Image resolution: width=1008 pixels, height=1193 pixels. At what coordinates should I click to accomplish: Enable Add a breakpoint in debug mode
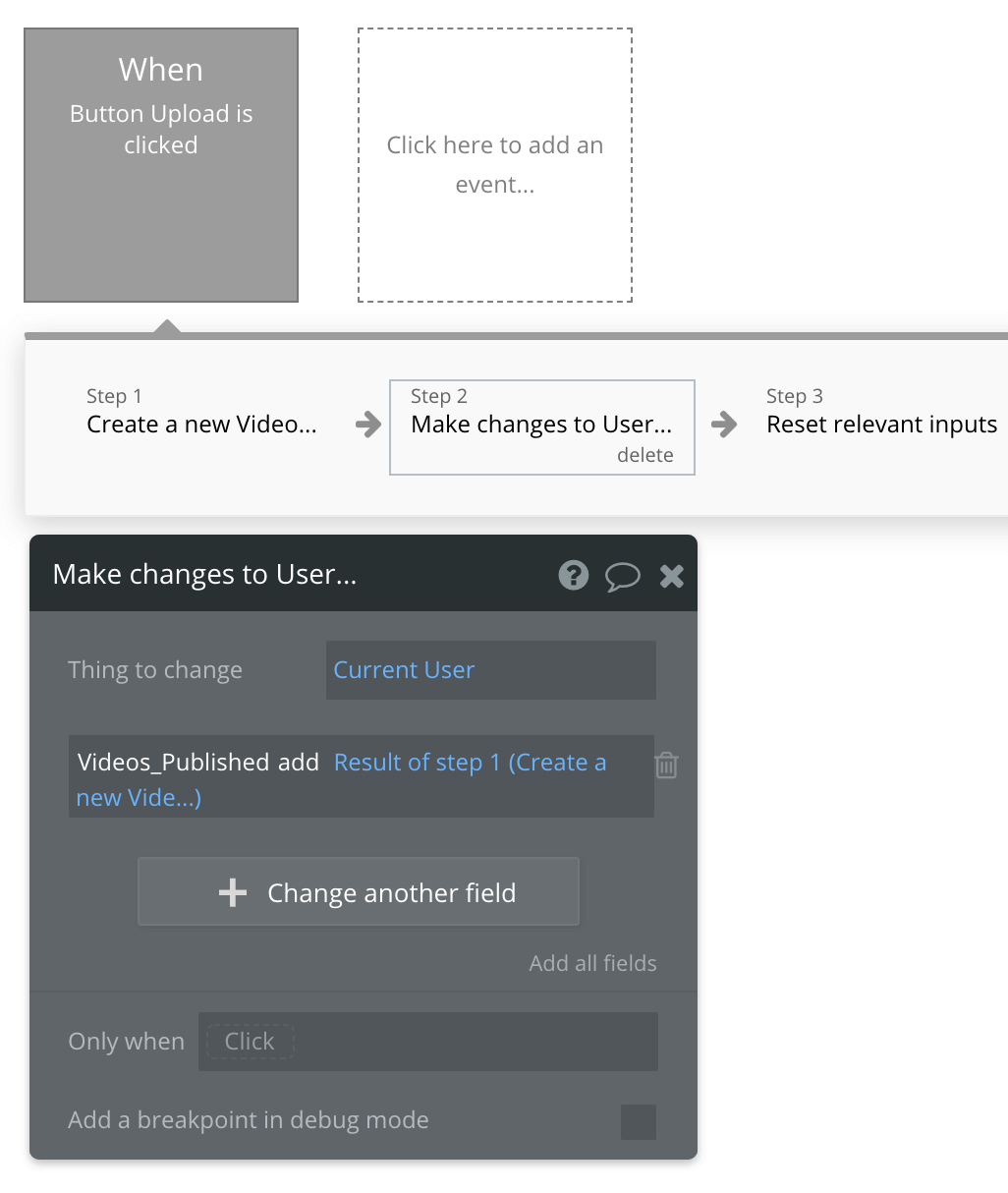(x=638, y=1121)
